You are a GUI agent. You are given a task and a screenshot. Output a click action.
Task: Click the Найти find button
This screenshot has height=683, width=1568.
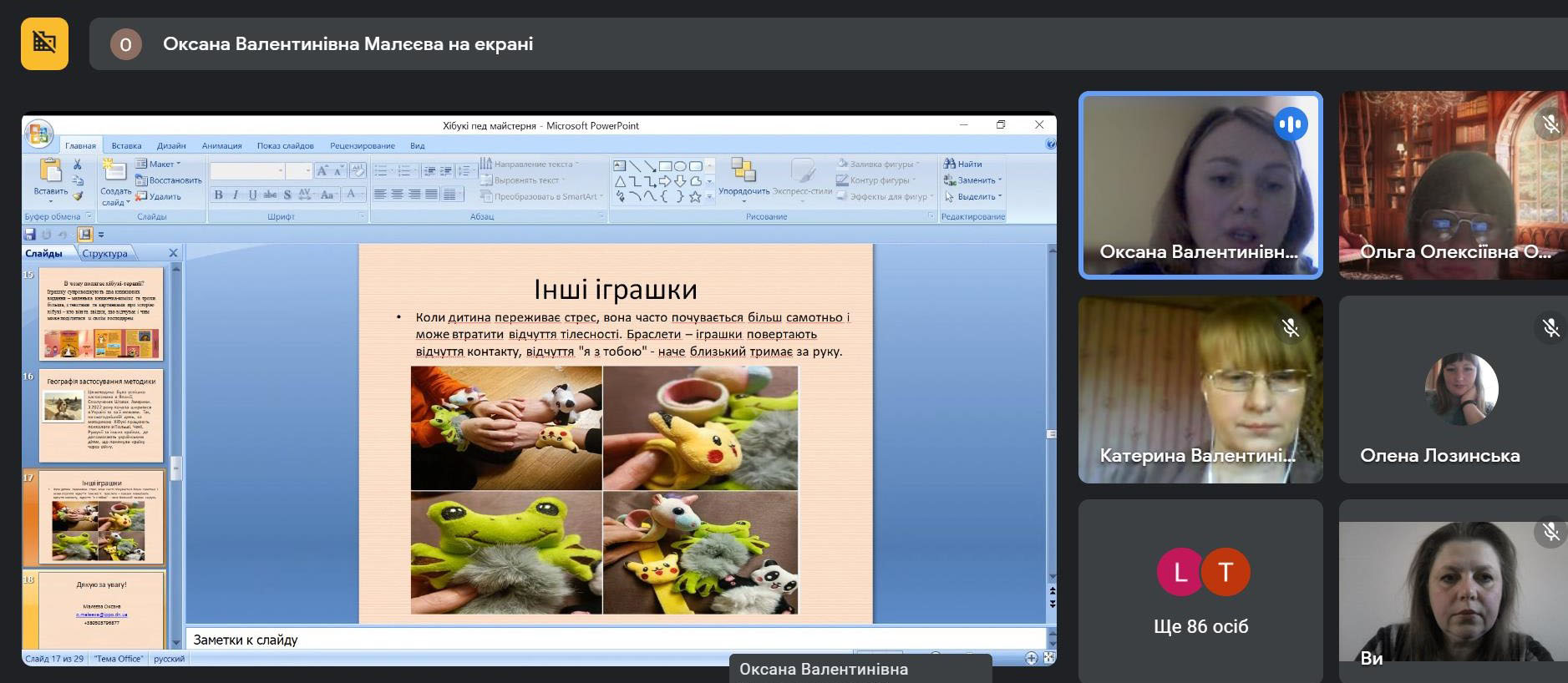[x=963, y=164]
